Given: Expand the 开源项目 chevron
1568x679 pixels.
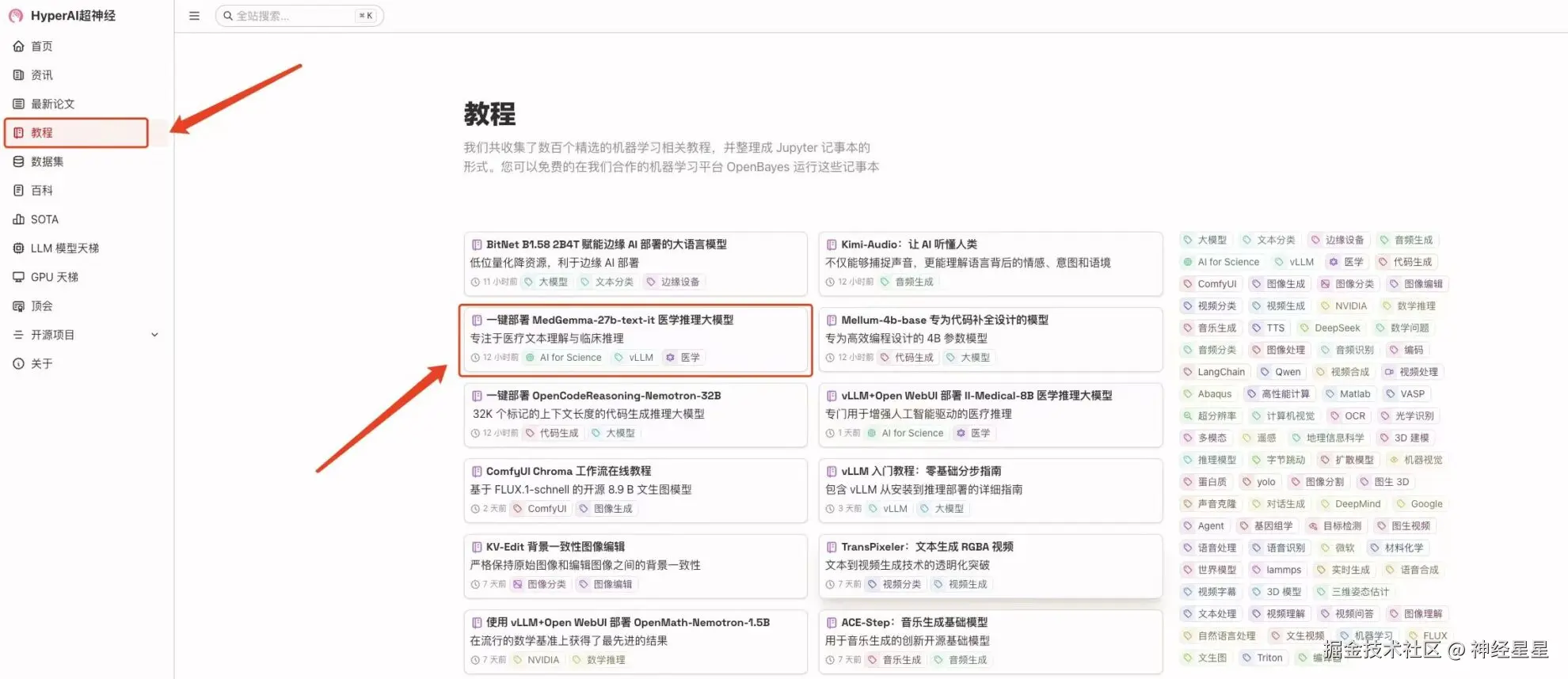Looking at the screenshot, I should pos(155,335).
